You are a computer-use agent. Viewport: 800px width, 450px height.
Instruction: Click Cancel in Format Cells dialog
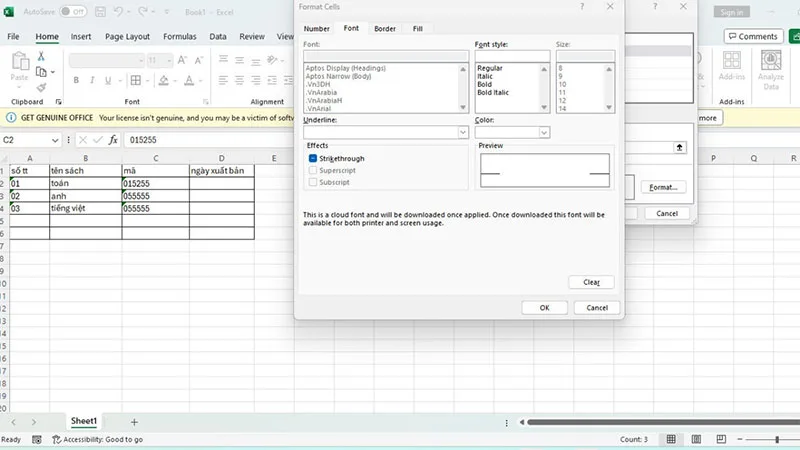click(x=597, y=308)
